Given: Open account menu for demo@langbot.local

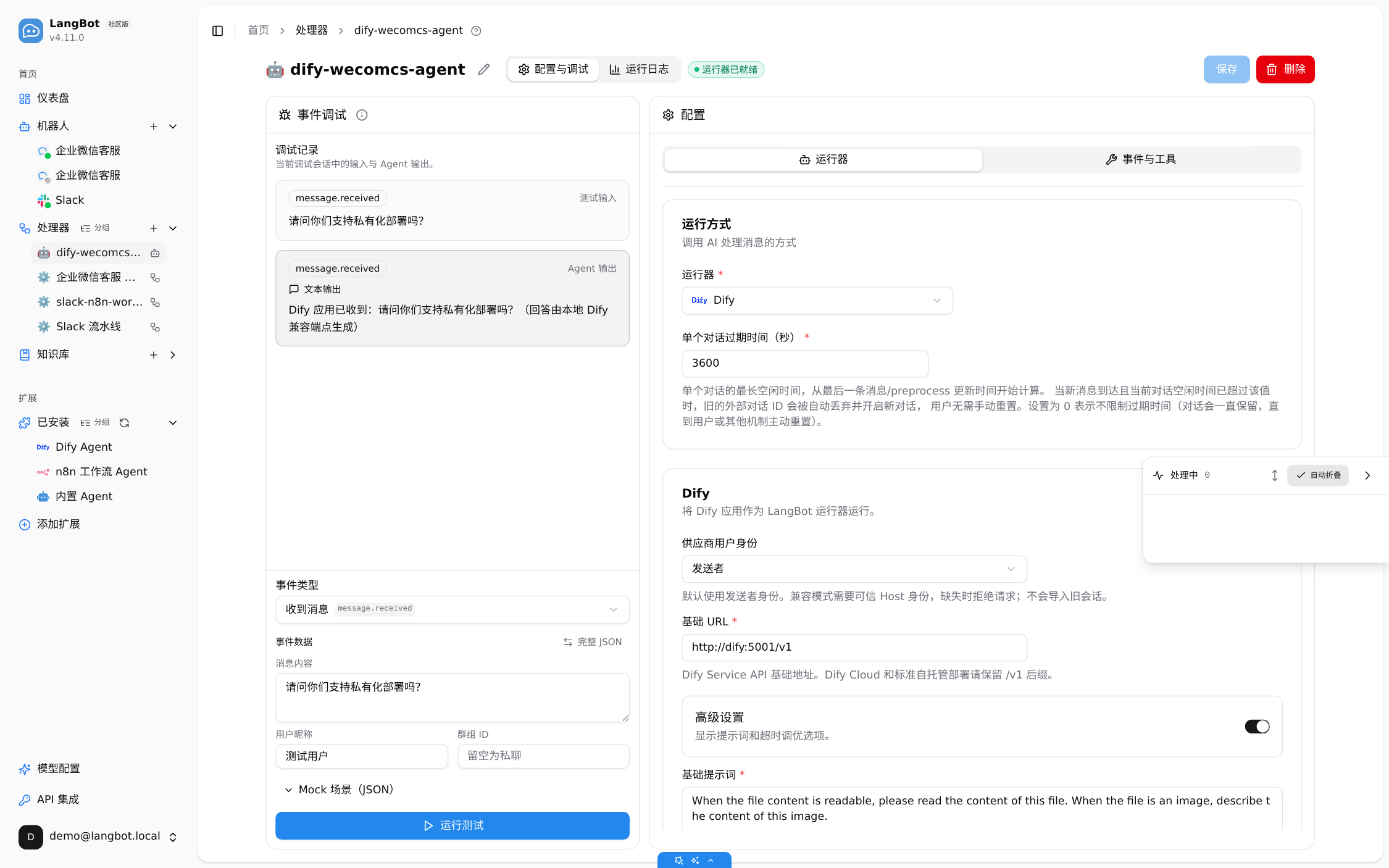Looking at the screenshot, I should (99, 837).
